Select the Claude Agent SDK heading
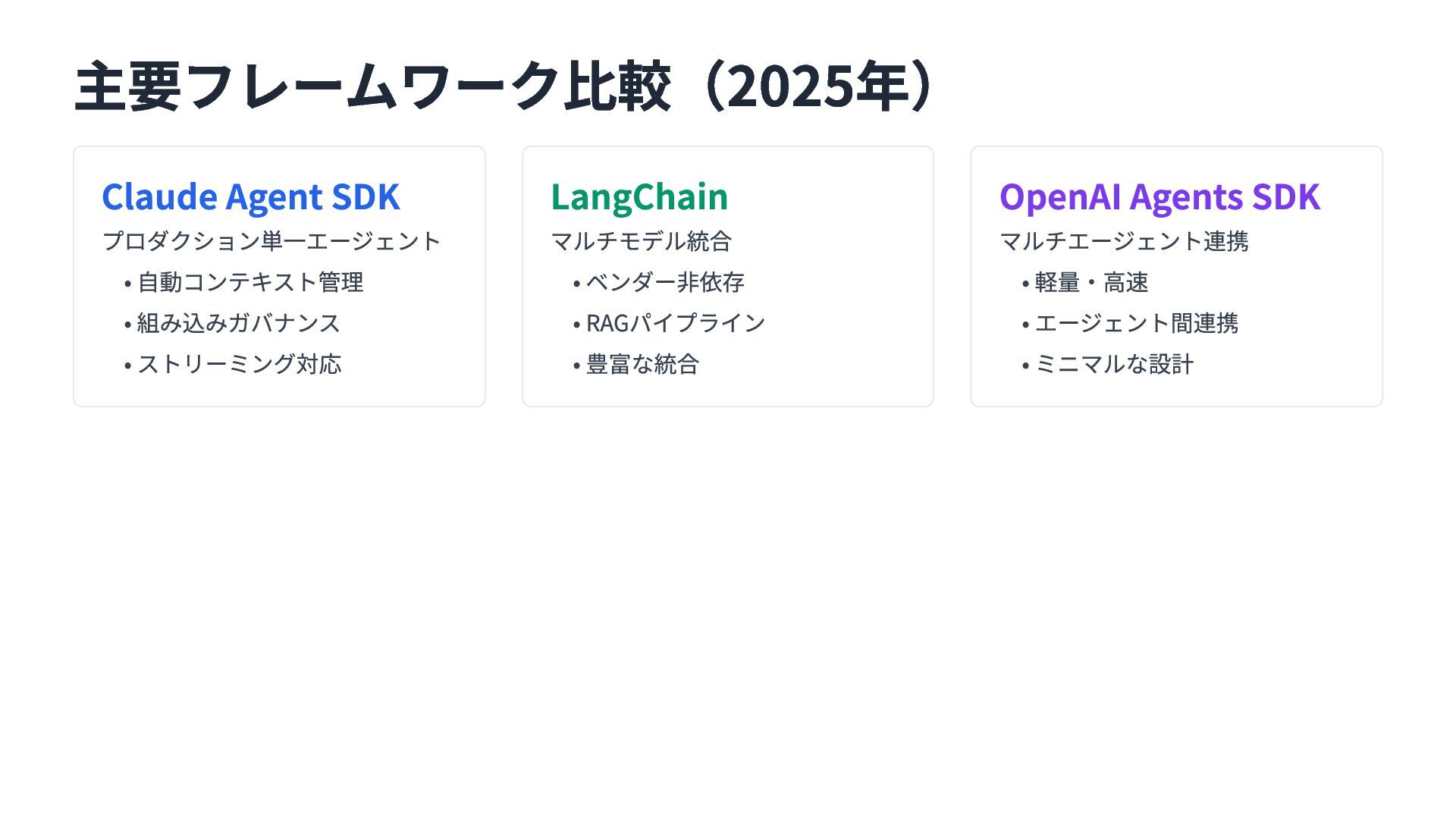 click(250, 196)
